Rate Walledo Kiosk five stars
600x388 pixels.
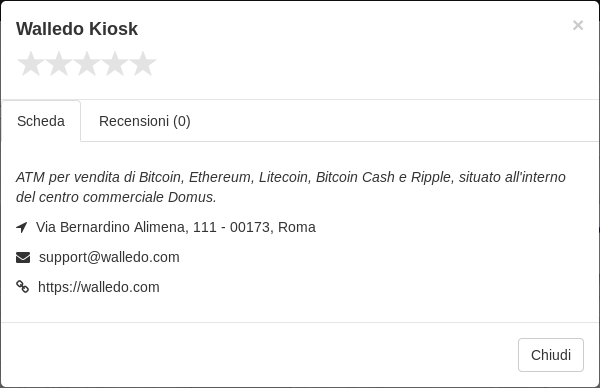point(143,64)
